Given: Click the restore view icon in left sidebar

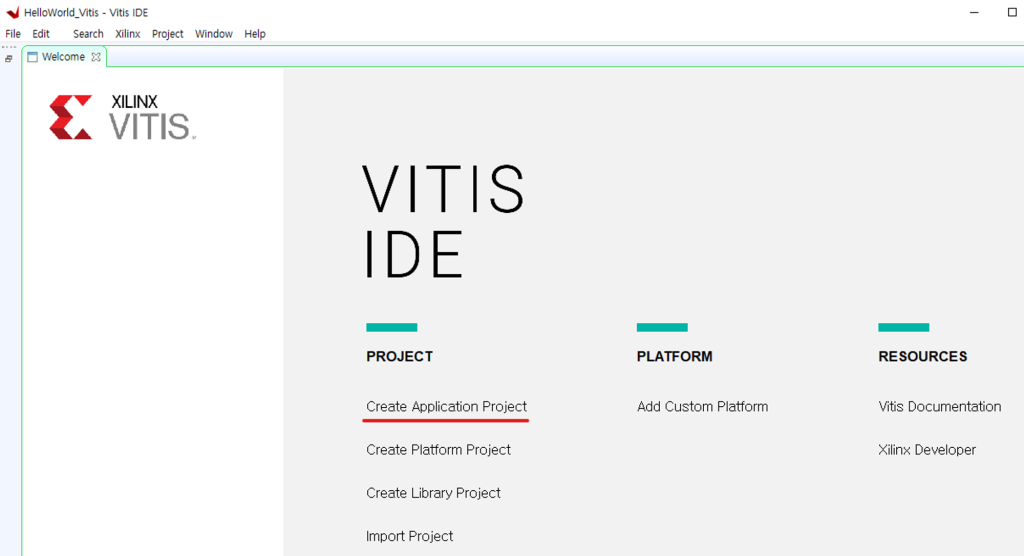Looking at the screenshot, I should 8,59.
